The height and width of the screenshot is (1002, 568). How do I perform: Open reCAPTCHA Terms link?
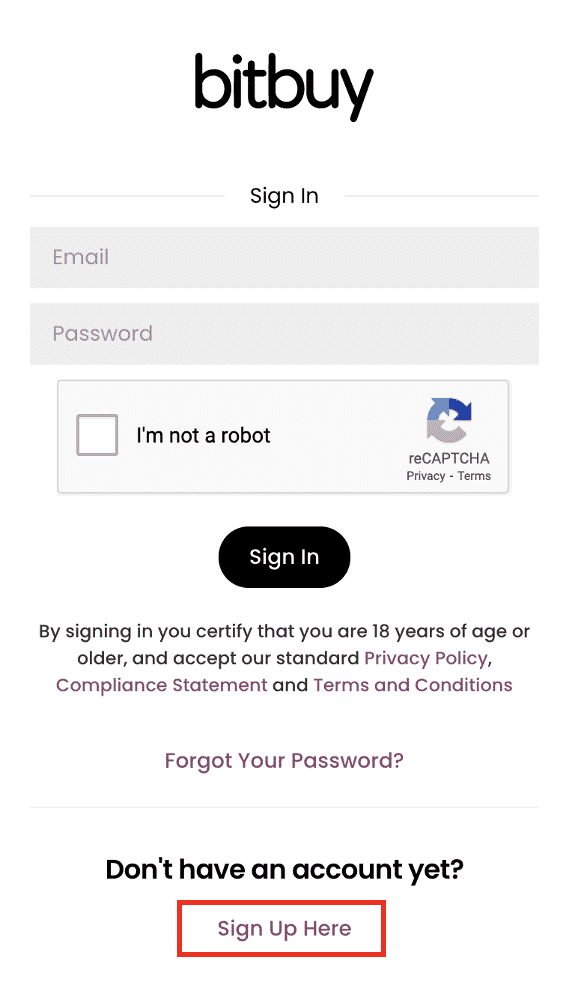474,476
